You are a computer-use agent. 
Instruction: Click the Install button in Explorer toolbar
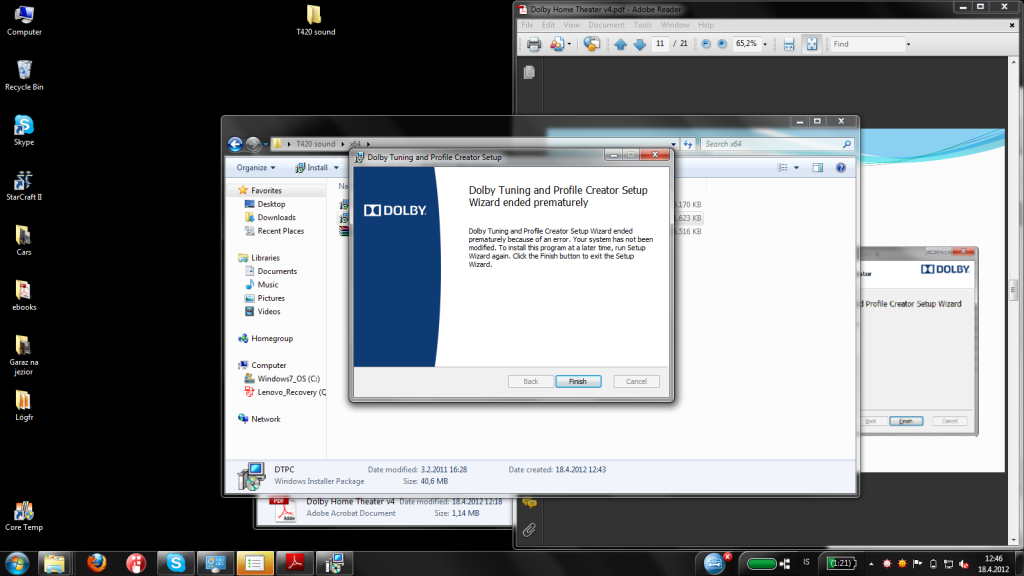tap(312, 168)
